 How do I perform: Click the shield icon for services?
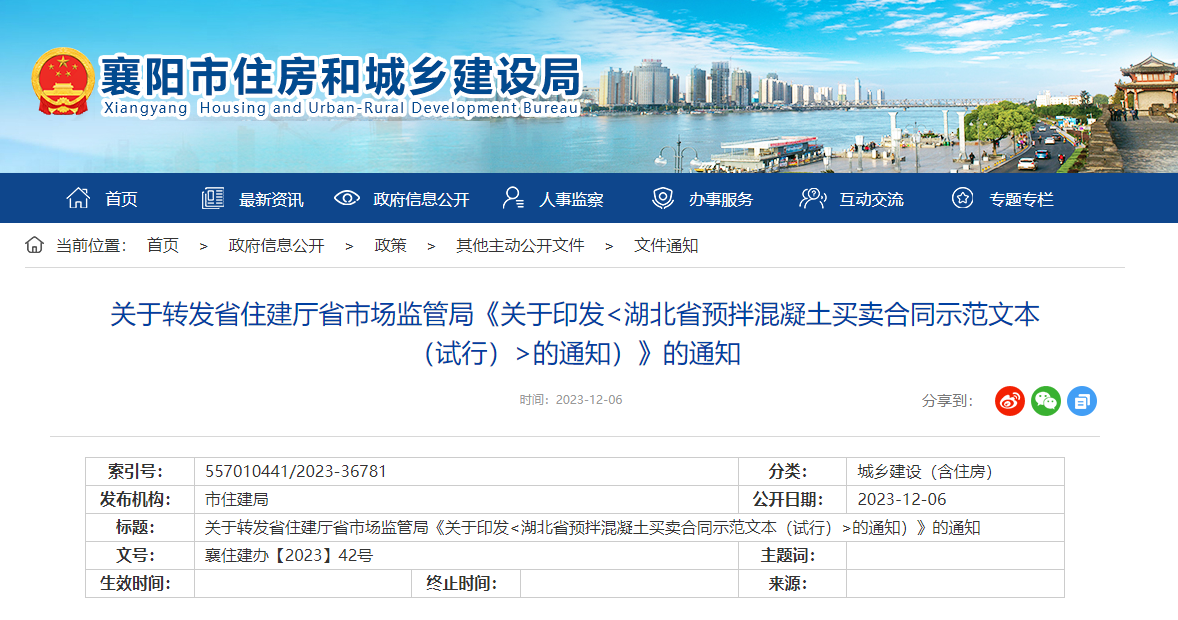point(662,198)
